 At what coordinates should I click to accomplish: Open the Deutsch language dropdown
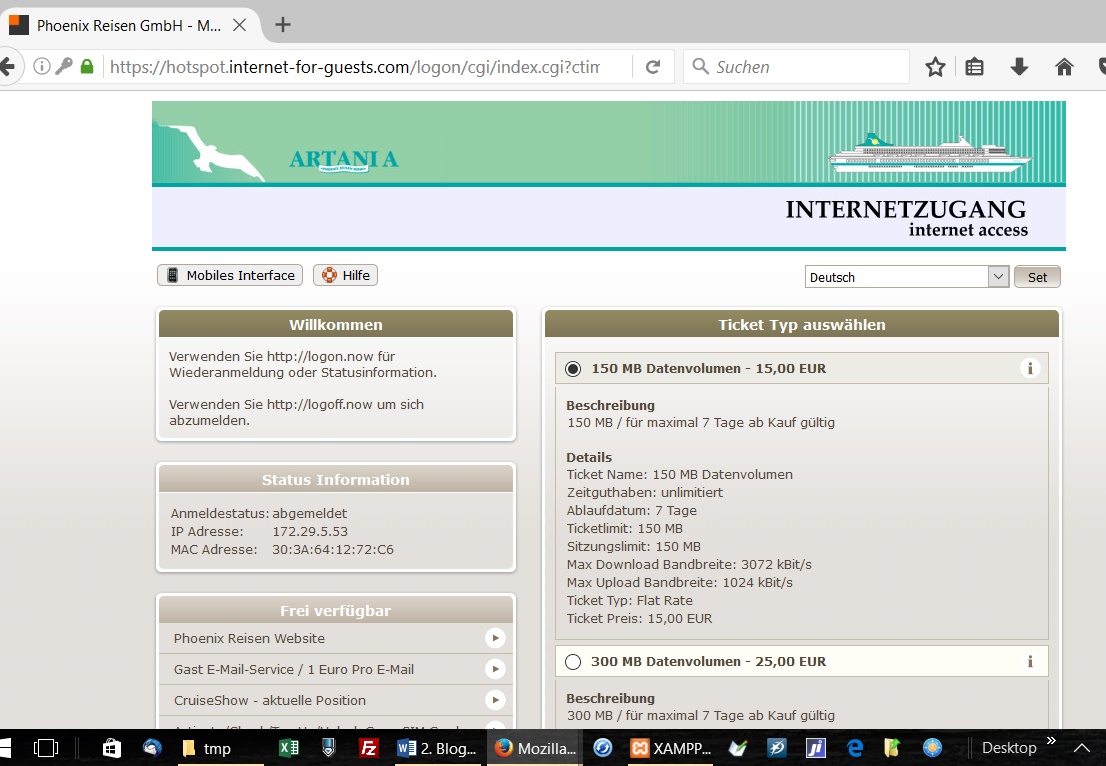[907, 277]
